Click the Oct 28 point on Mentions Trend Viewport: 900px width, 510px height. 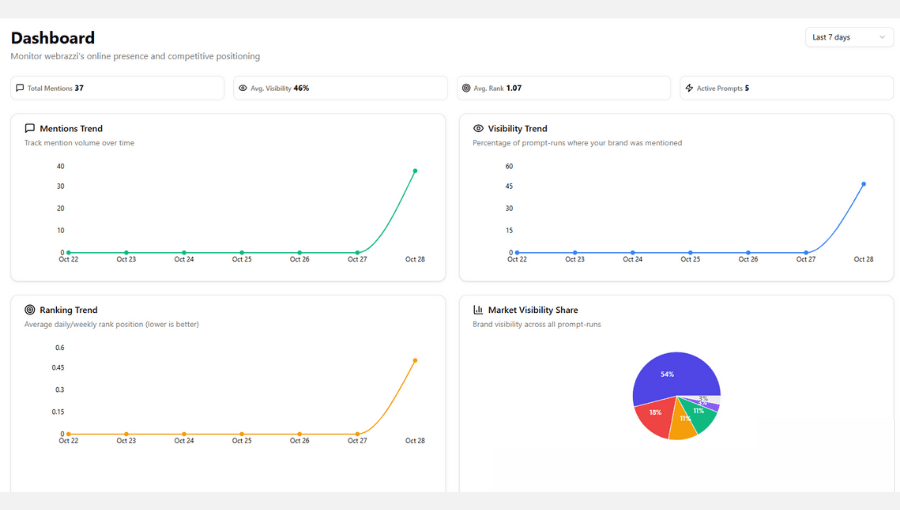[x=415, y=171]
